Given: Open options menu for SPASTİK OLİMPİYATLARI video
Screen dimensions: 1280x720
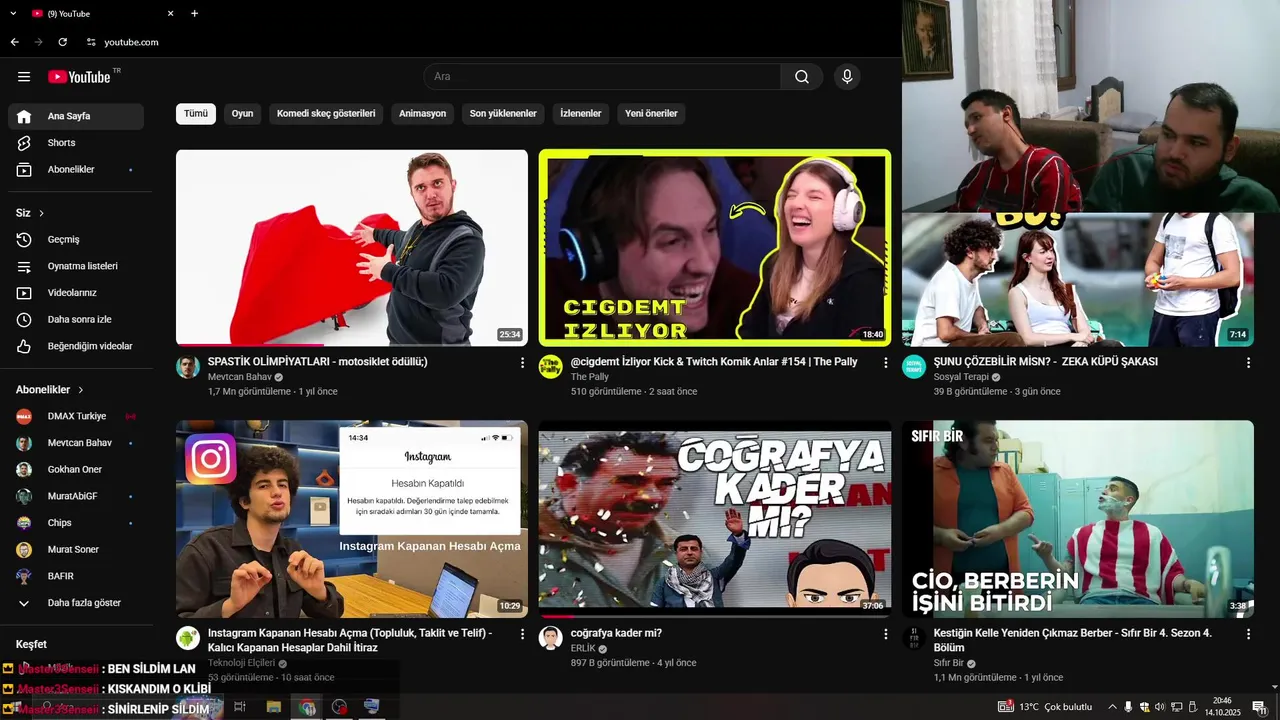Looking at the screenshot, I should pos(522,363).
